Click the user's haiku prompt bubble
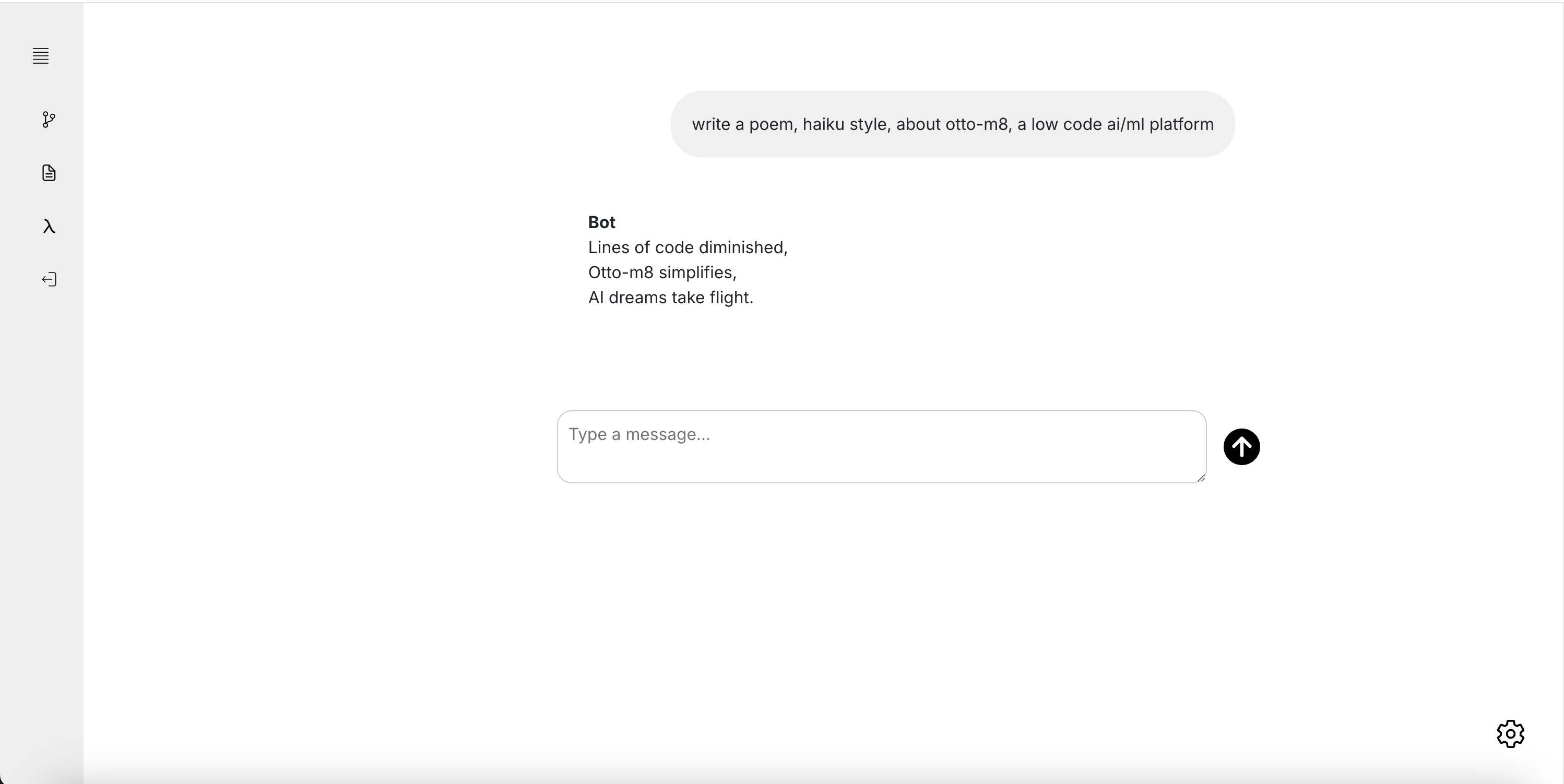The width and height of the screenshot is (1564, 784). 952,125
